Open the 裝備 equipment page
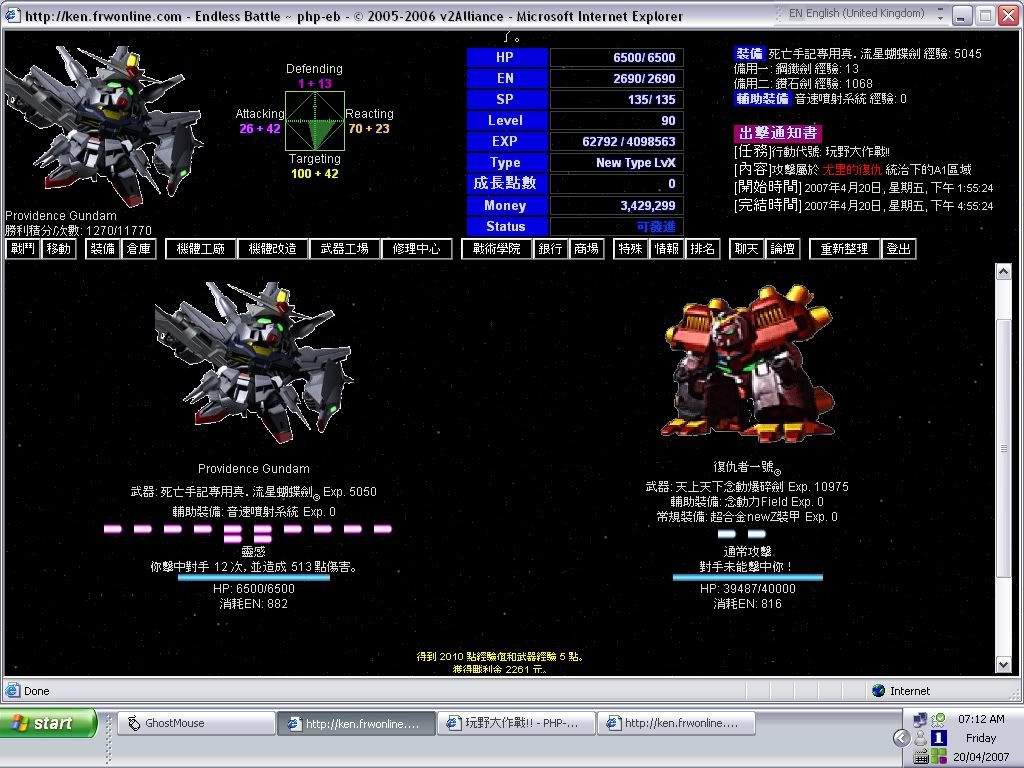 pyautogui.click(x=102, y=249)
